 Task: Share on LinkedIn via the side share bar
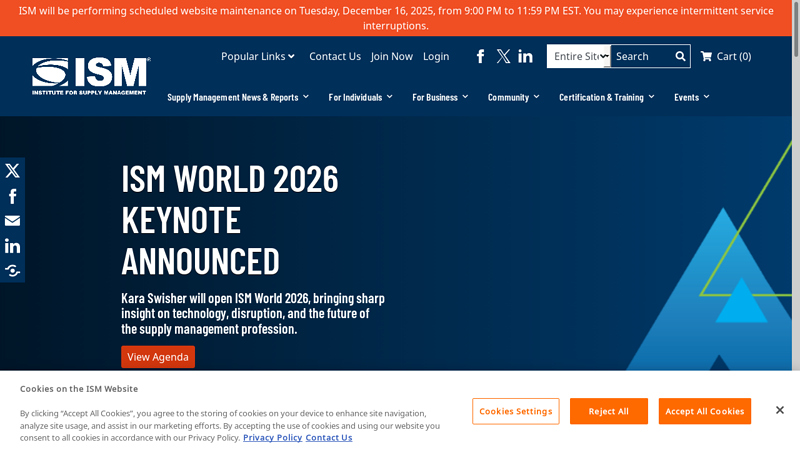pyautogui.click(x=12, y=246)
